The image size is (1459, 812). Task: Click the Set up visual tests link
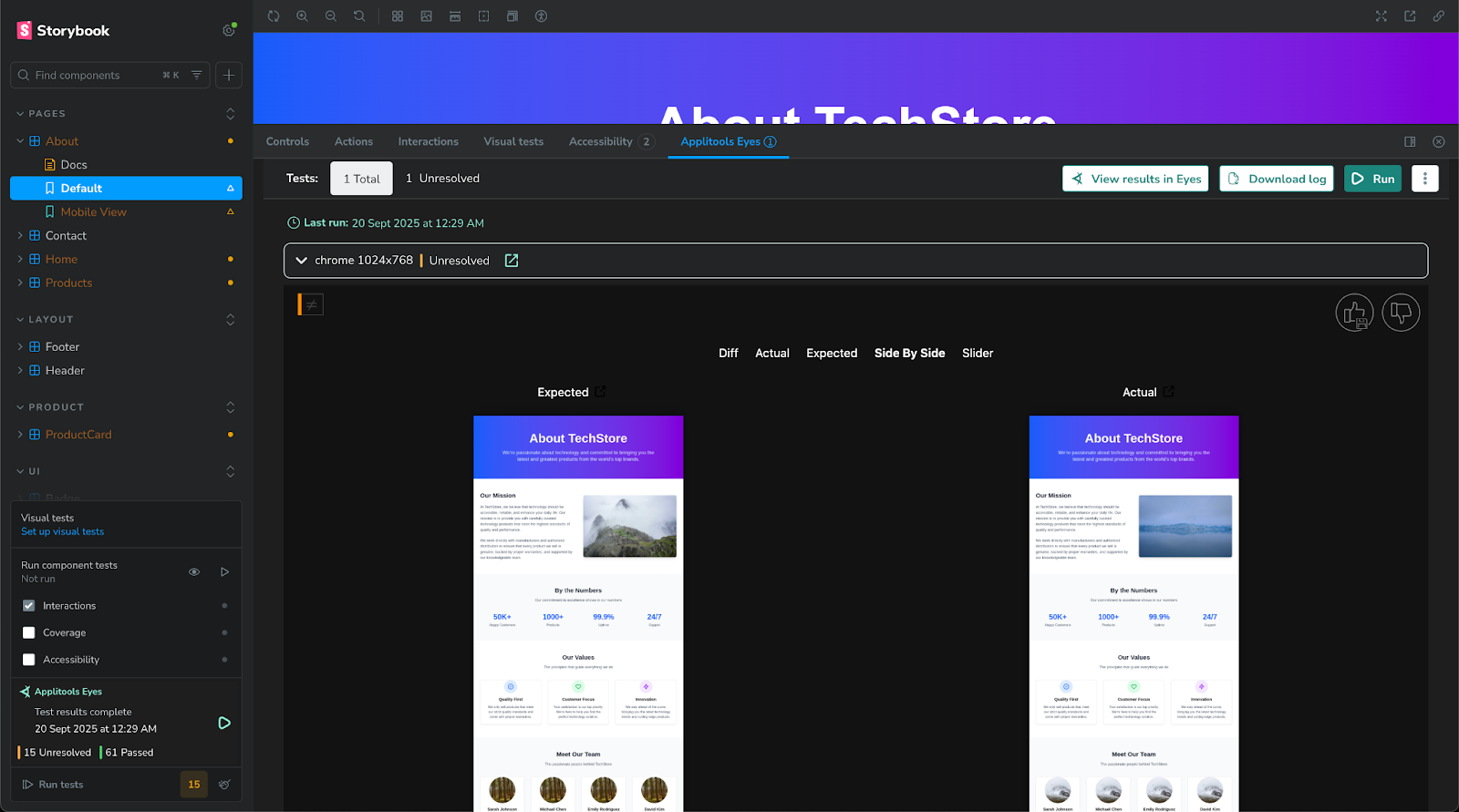pyautogui.click(x=62, y=532)
